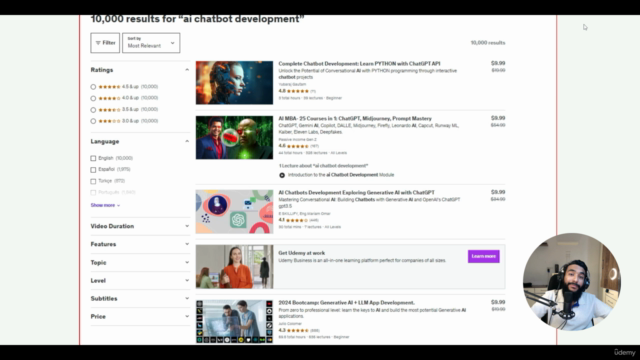Click the filter lines icon in Filter button

pyautogui.click(x=98, y=43)
